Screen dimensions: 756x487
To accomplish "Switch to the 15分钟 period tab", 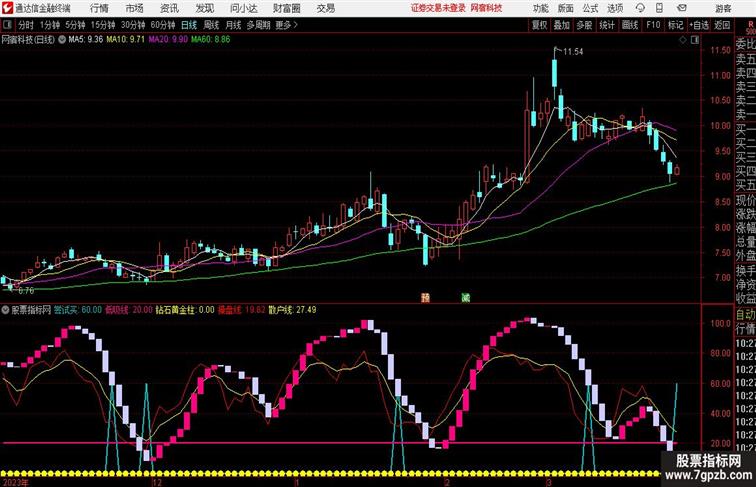I will pyautogui.click(x=103, y=25).
